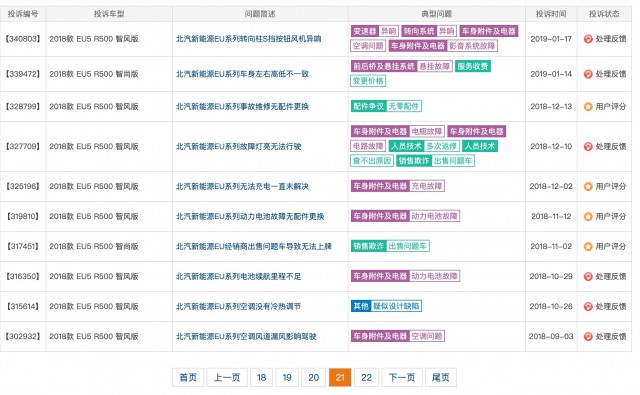Click orange rating icon for complaint 325196

pos(588,186)
